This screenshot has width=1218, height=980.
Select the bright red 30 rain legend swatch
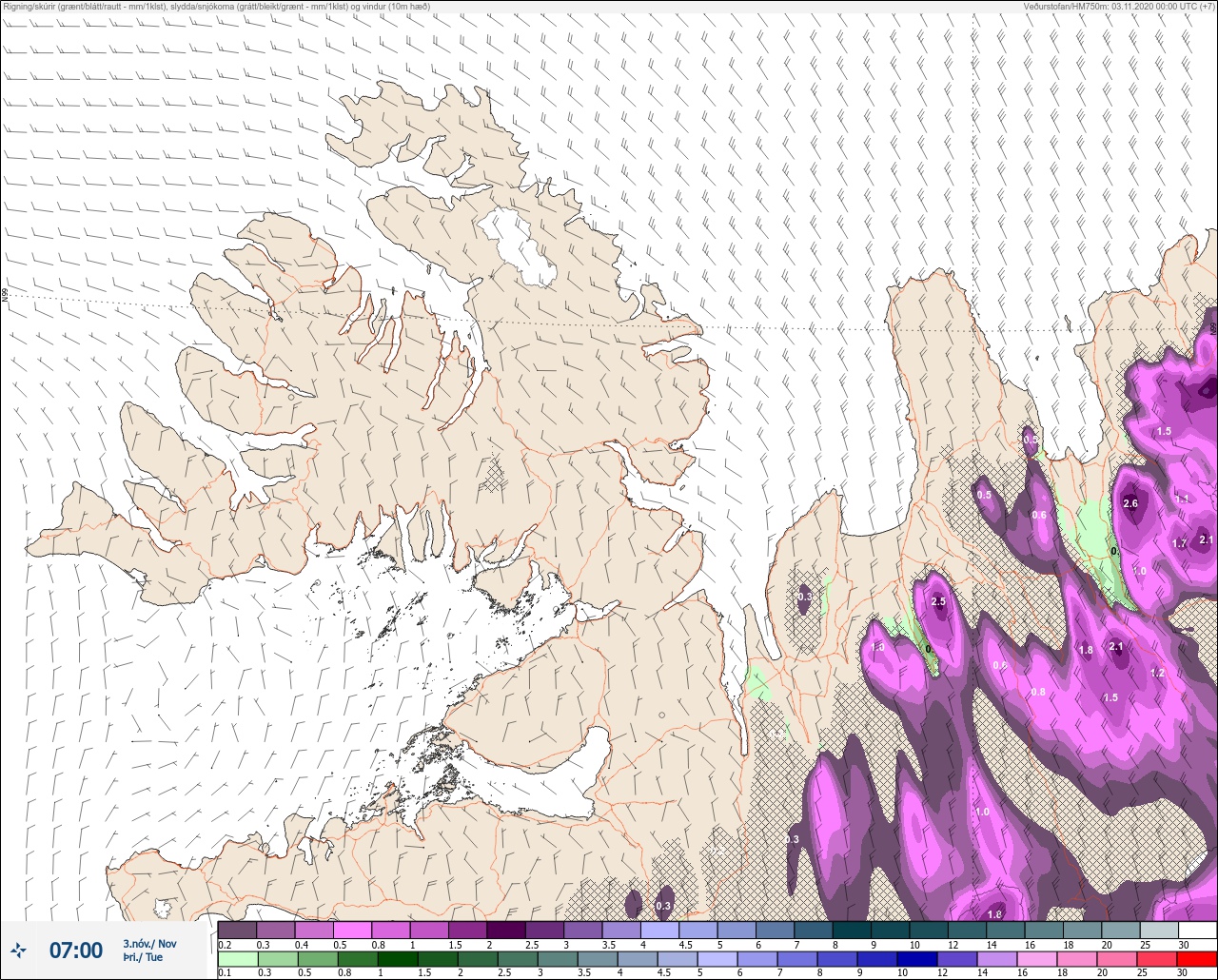(x=1197, y=958)
